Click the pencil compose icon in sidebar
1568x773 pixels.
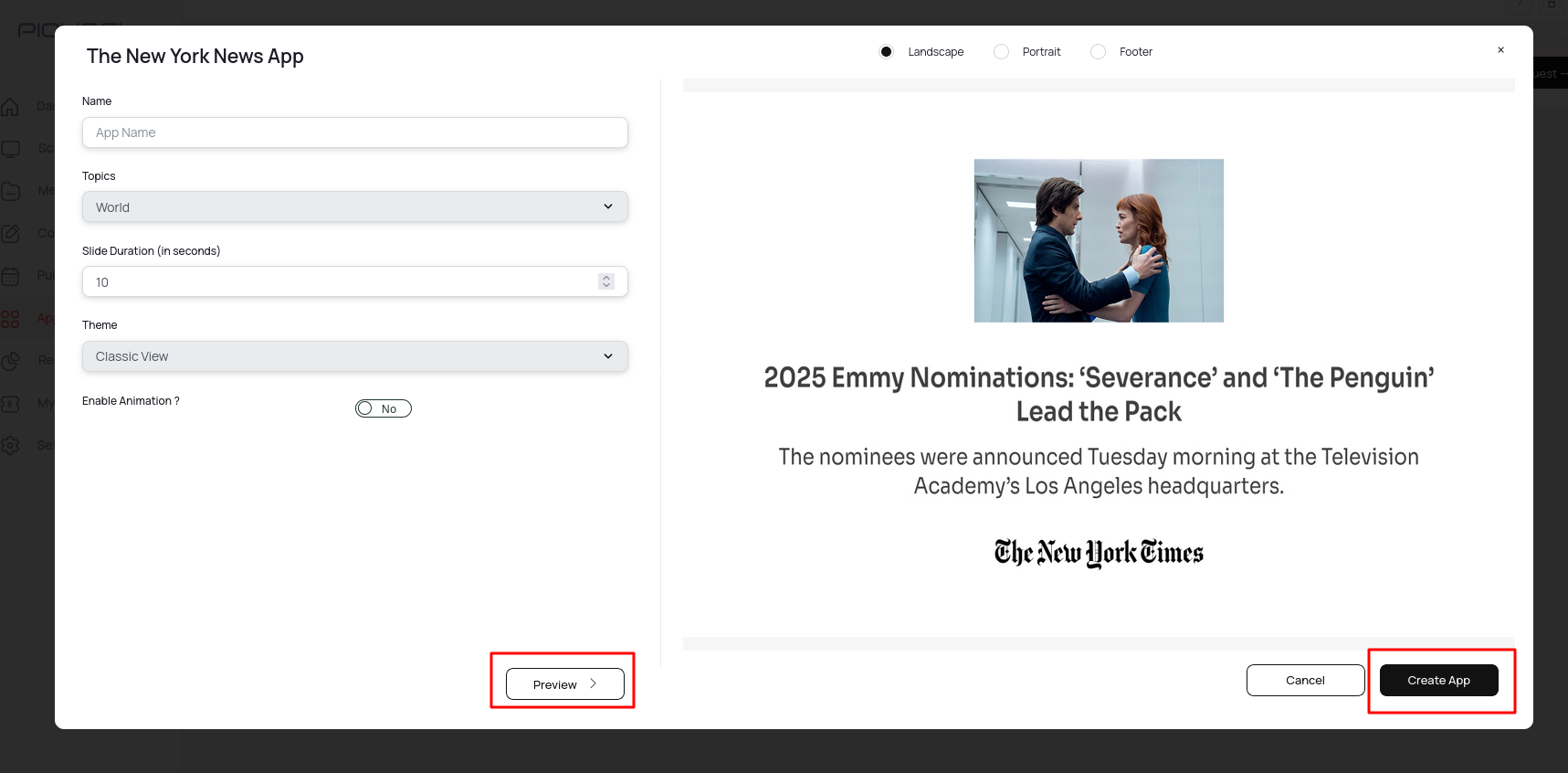coord(10,234)
